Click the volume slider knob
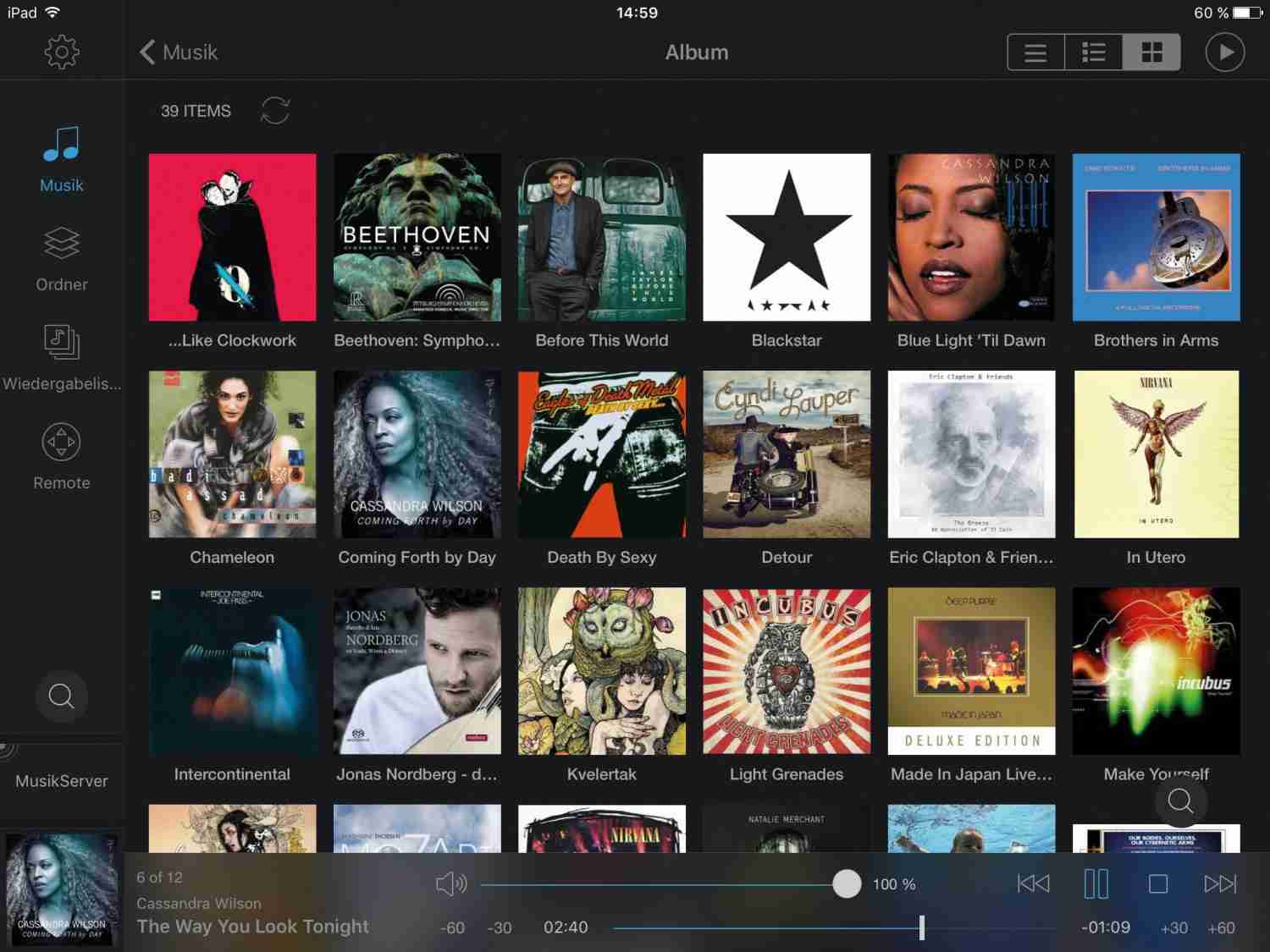Viewport: 1270px width, 952px height. (846, 883)
